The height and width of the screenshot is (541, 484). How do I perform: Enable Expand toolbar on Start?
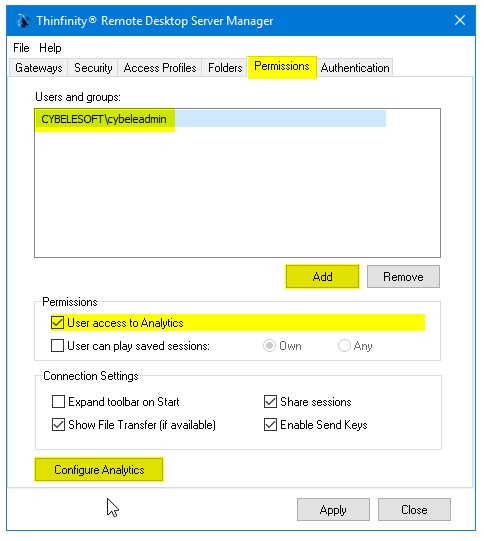pyautogui.click(x=58, y=402)
